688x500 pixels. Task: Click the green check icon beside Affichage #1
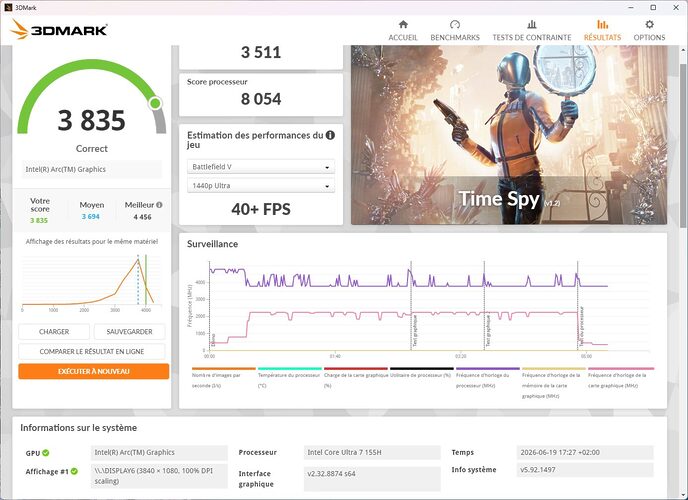click(74, 471)
